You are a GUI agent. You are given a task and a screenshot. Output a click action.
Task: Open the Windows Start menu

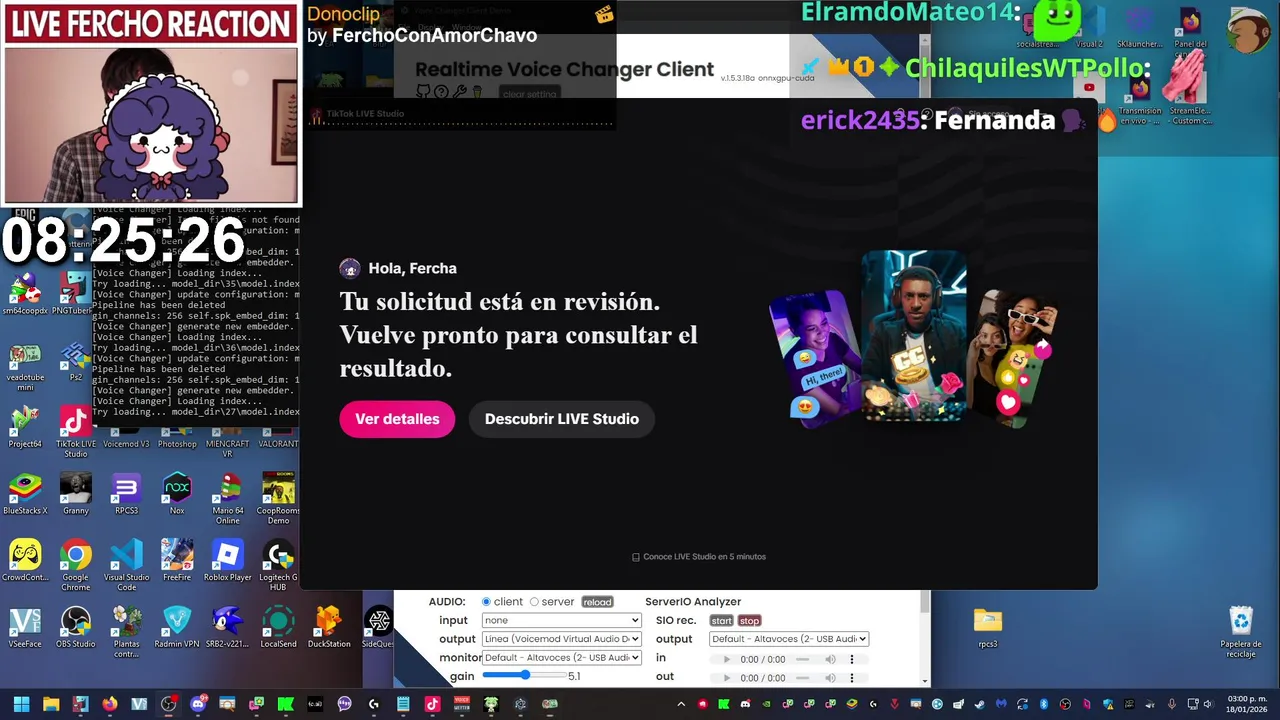click(21, 704)
